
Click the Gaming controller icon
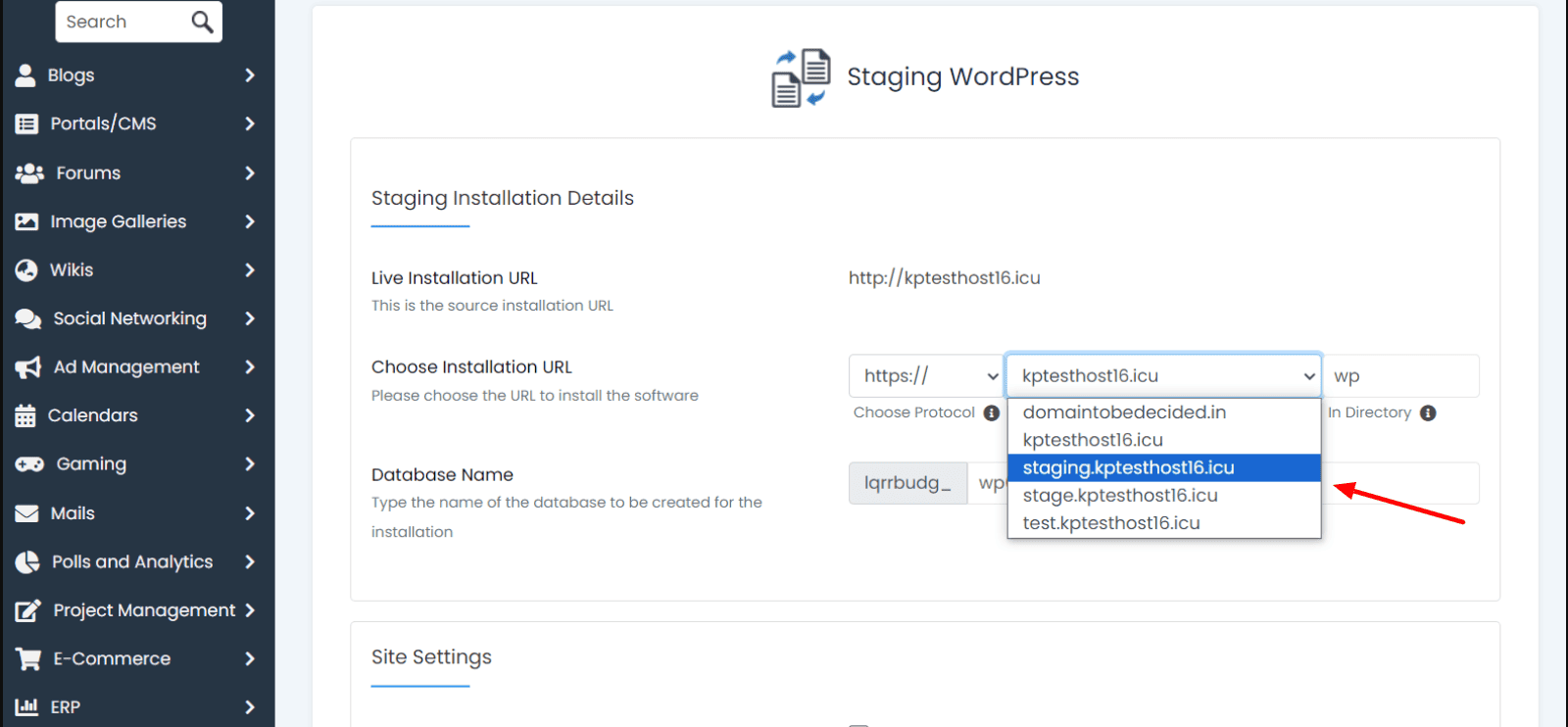29,464
